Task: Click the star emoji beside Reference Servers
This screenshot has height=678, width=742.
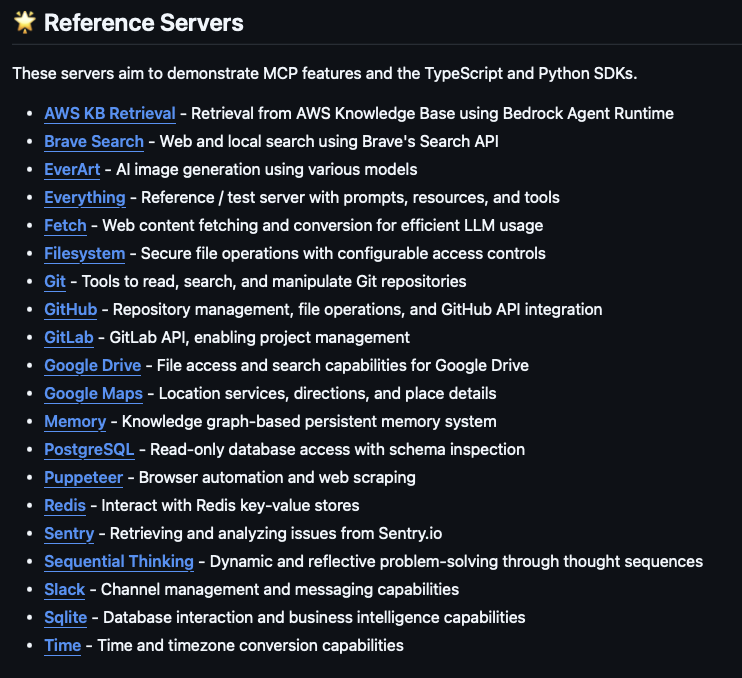Action: [25, 22]
